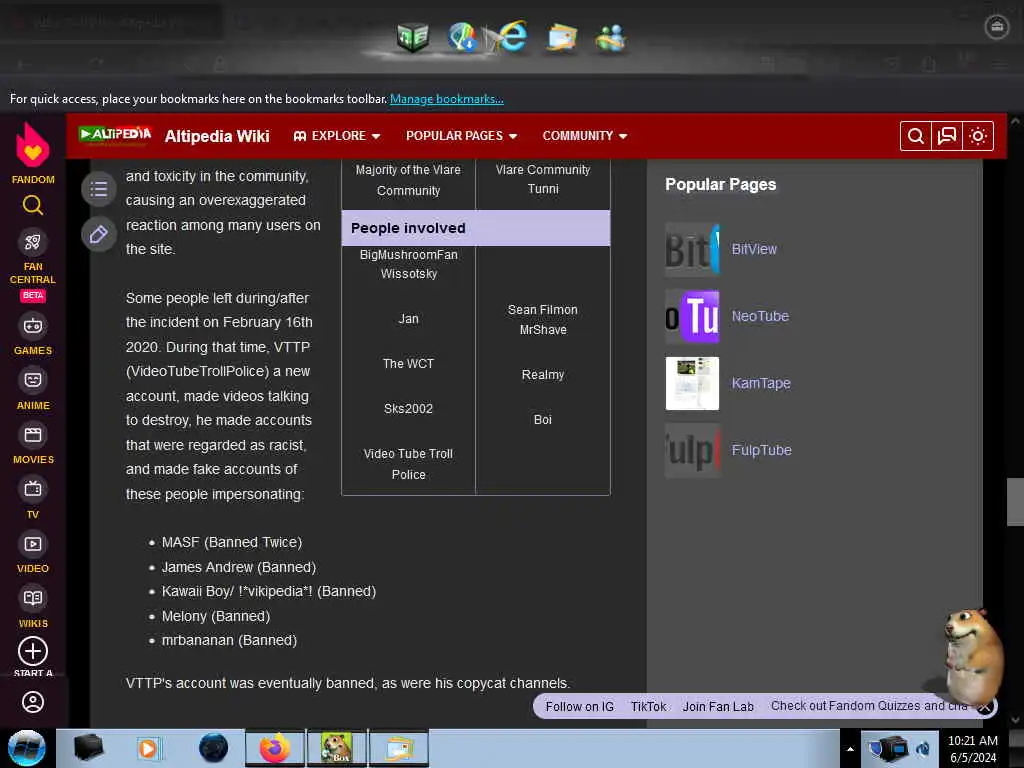Open TV category icon
The image size is (1024, 768).
pyautogui.click(x=33, y=488)
